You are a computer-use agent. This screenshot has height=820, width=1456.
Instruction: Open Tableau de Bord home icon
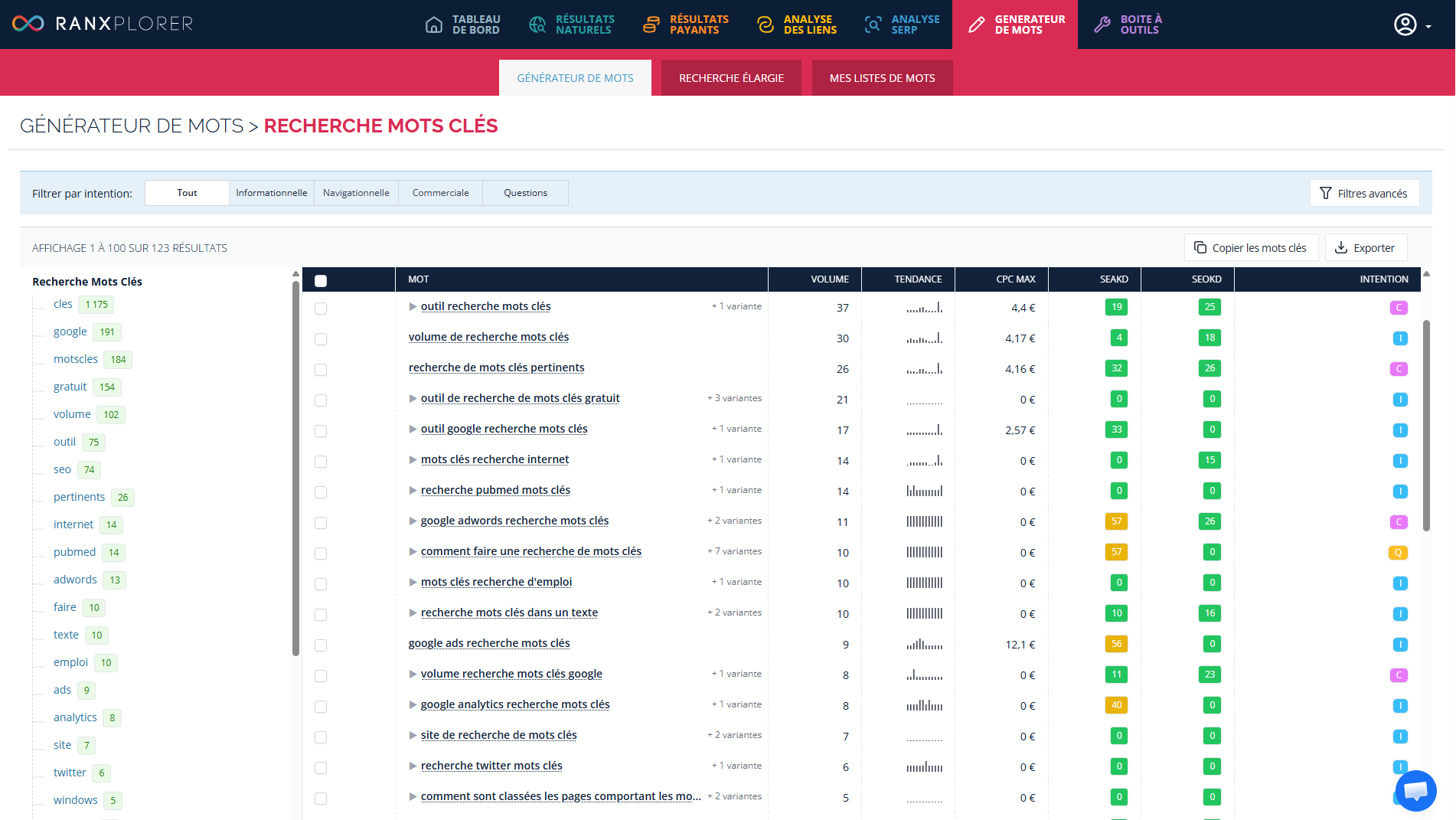pyautogui.click(x=433, y=25)
